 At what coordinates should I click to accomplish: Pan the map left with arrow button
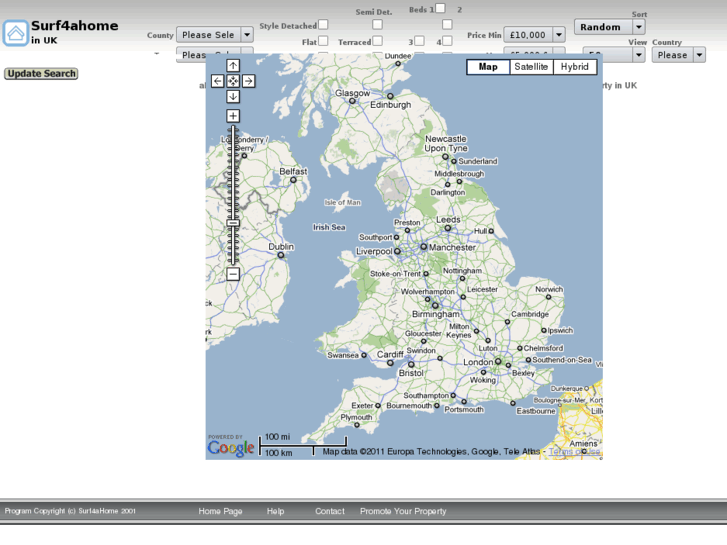[217, 81]
